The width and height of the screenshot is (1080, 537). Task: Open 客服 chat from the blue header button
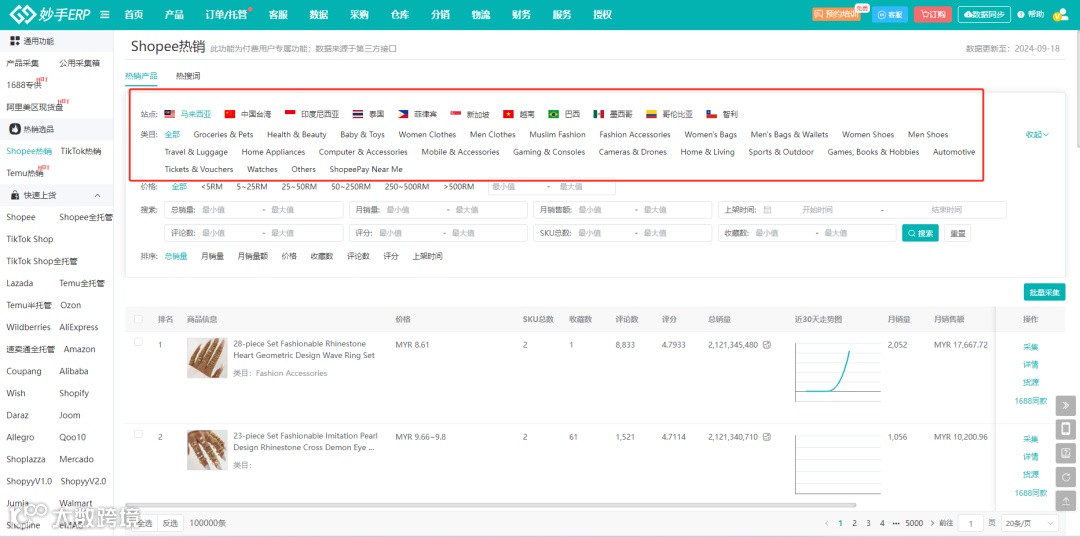coord(889,14)
